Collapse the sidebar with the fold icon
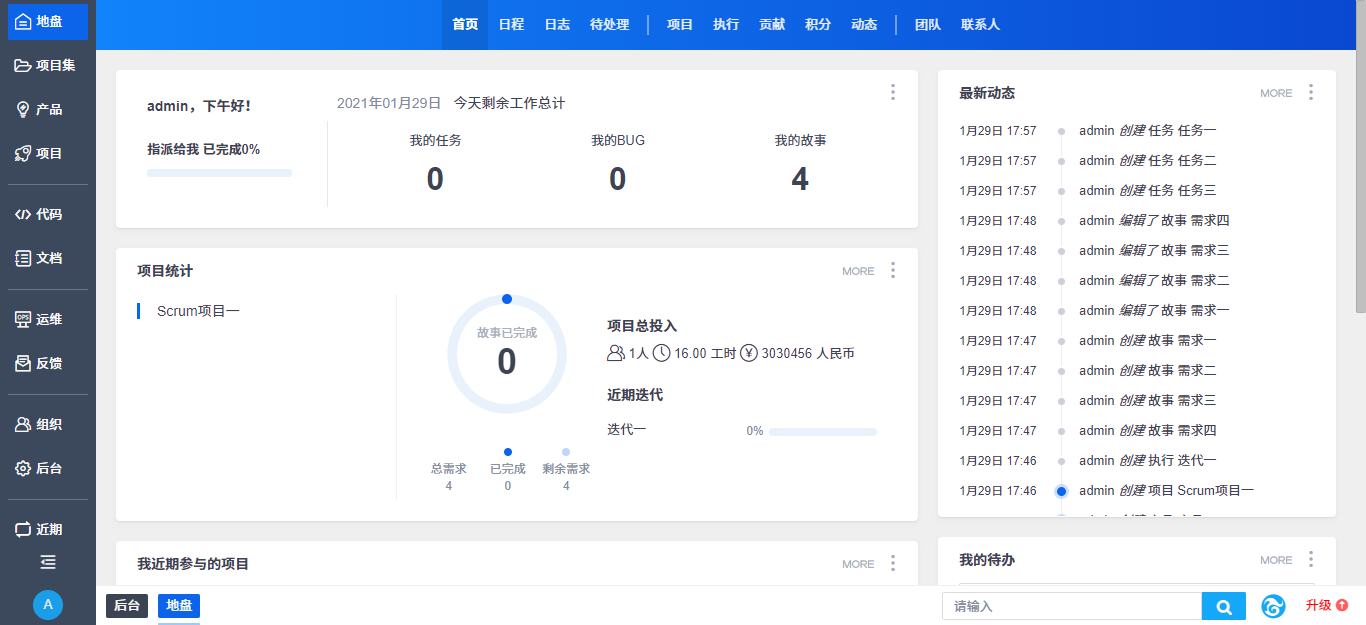Screen dimensions: 1366x625 point(47,562)
